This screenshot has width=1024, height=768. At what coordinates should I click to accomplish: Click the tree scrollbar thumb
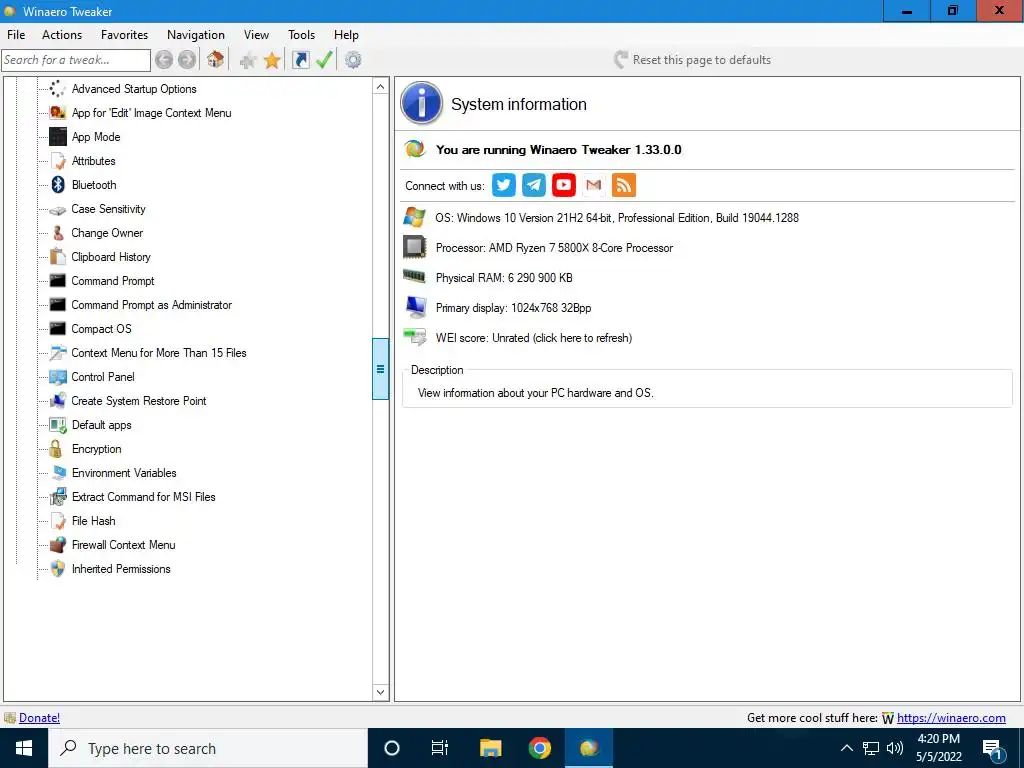tap(380, 369)
